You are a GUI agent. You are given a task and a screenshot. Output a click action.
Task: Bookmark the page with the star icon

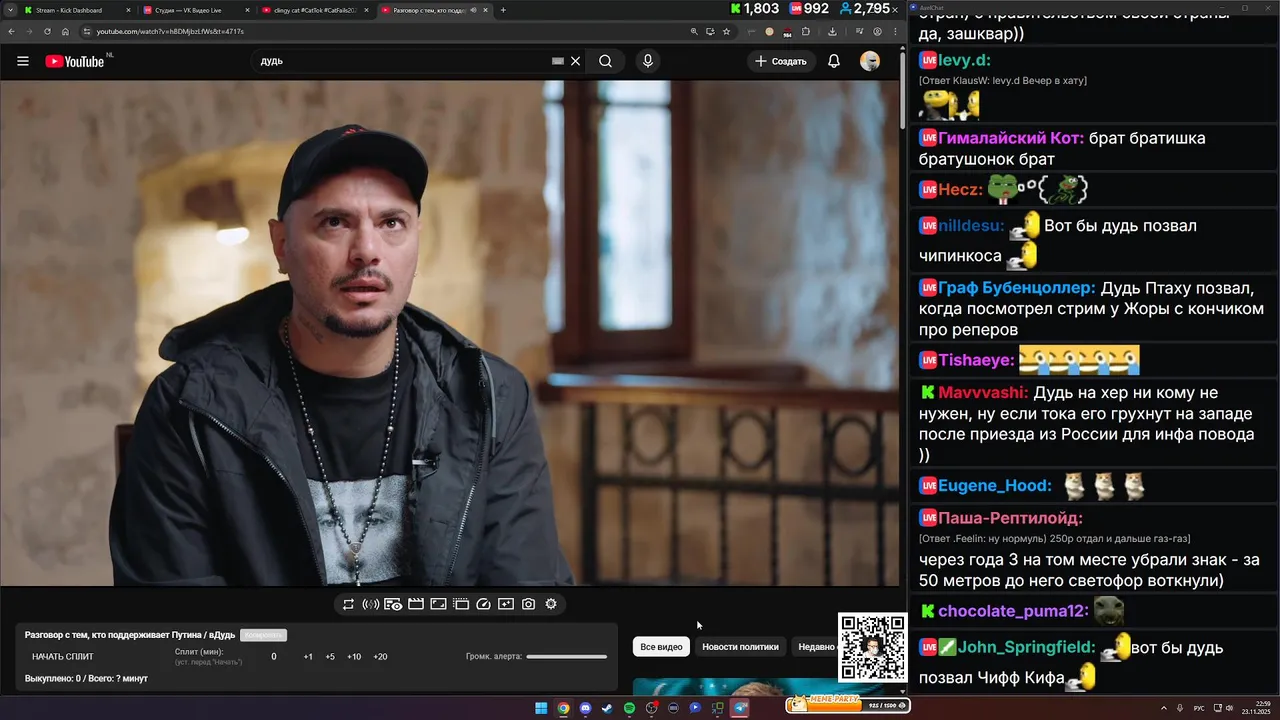click(x=726, y=31)
